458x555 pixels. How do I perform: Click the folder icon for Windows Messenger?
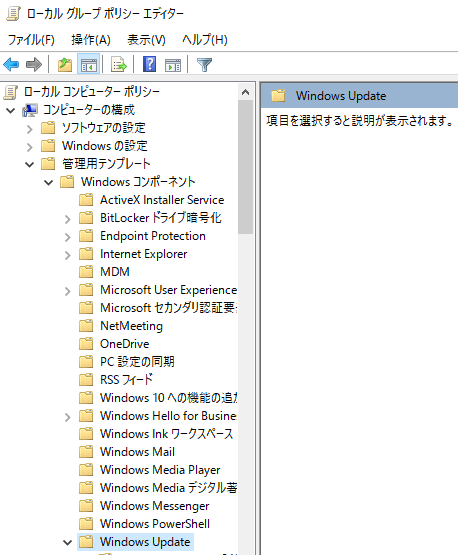click(86, 505)
